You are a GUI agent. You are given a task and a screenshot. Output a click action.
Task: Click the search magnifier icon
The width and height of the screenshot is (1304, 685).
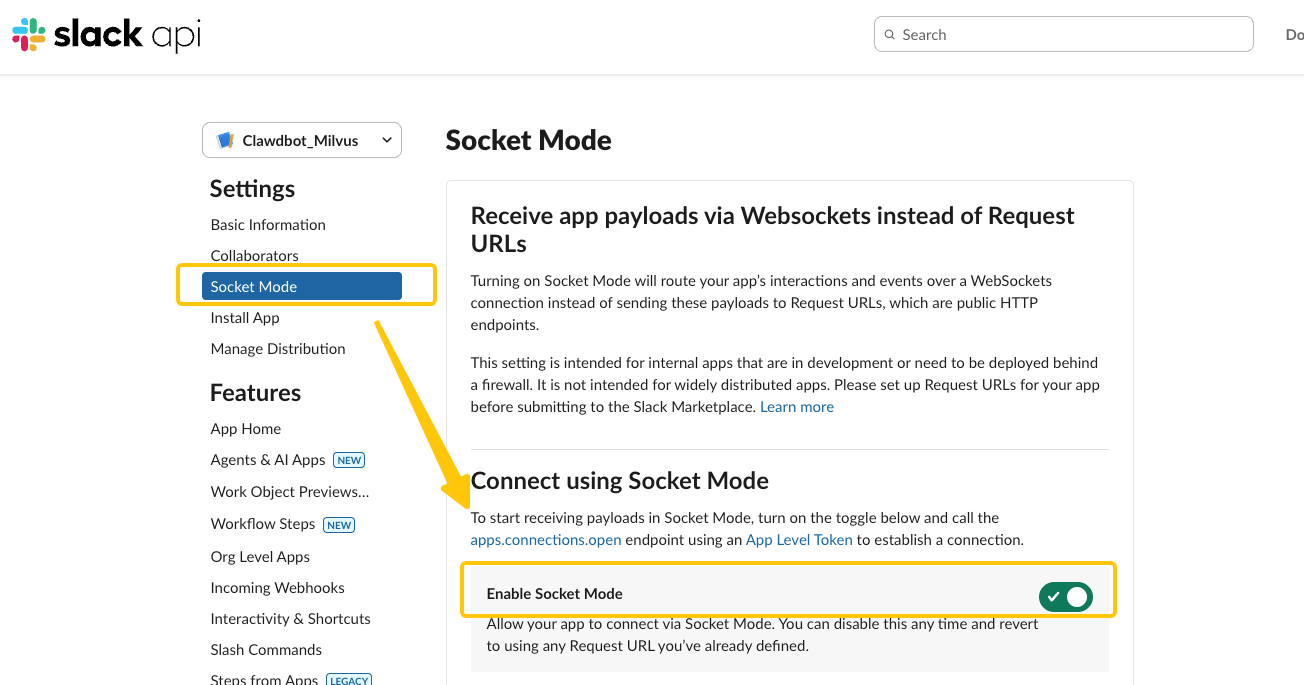pos(890,35)
